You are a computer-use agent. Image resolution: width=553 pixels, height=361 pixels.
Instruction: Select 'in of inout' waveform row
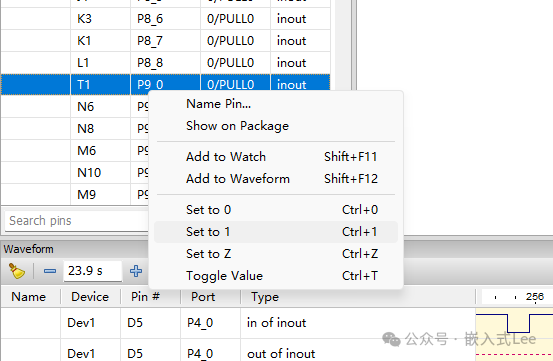click(x=238, y=323)
